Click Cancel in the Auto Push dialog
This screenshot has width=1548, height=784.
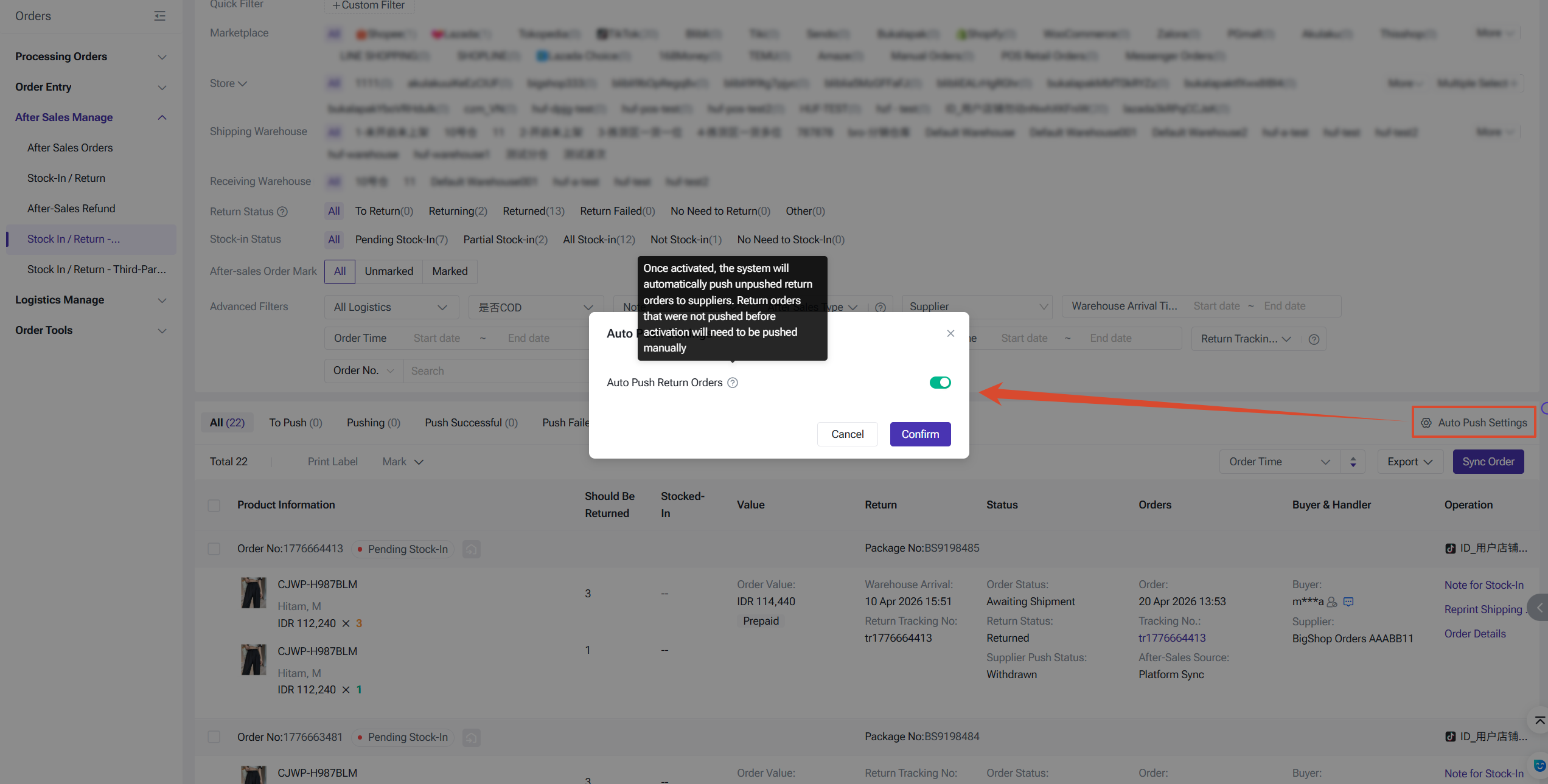(x=847, y=434)
